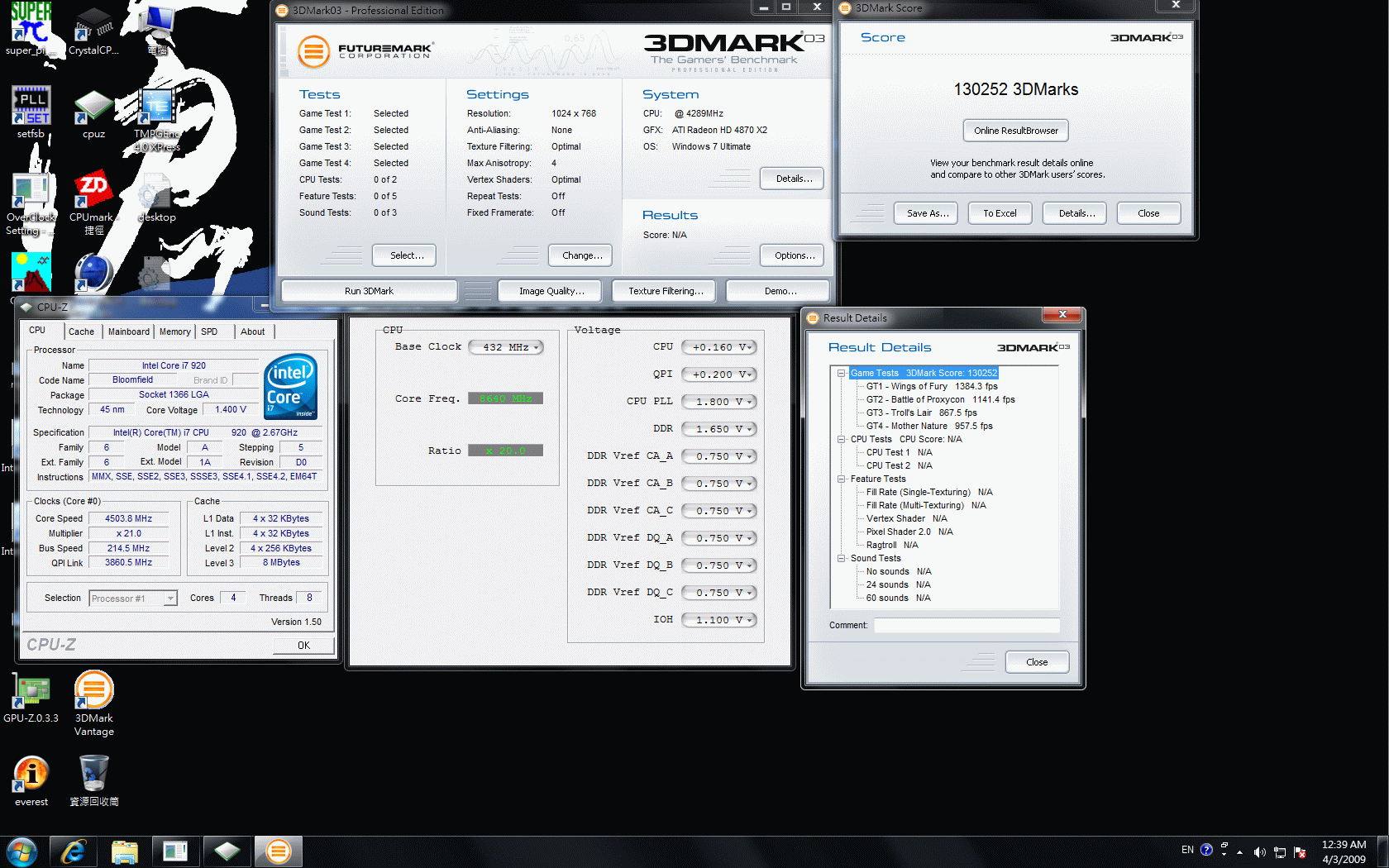Open Internet Explorer from the taskbar

74,851
